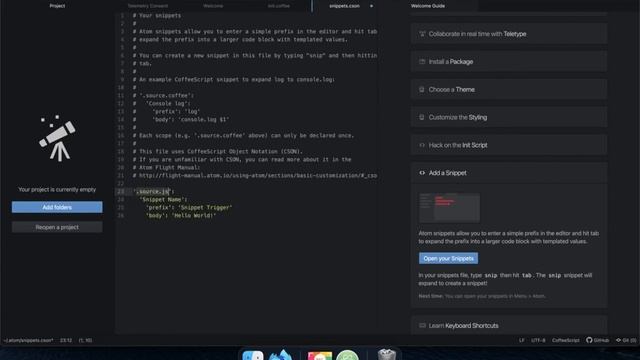Click the '.source.coffee': comment line

163,96
